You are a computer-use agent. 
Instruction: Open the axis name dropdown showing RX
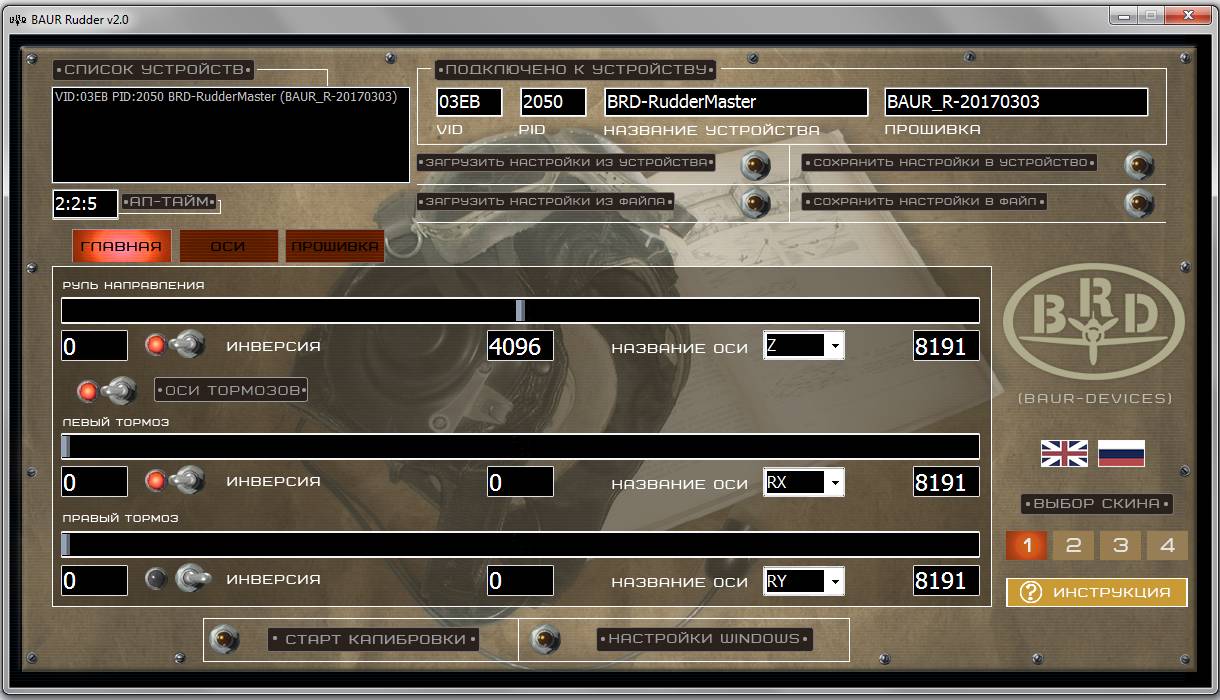click(x=804, y=482)
